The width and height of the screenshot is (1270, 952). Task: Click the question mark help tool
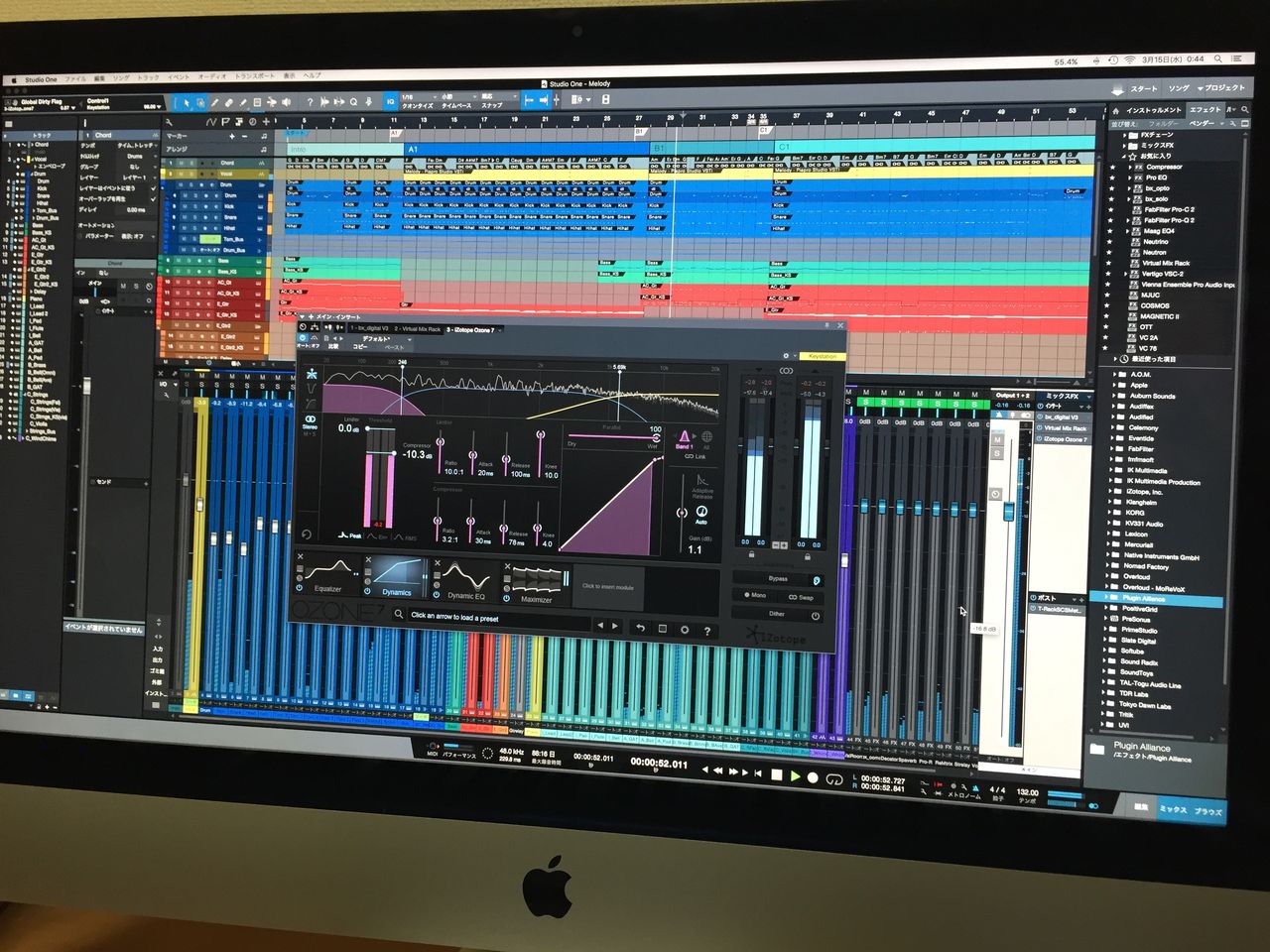(310, 102)
